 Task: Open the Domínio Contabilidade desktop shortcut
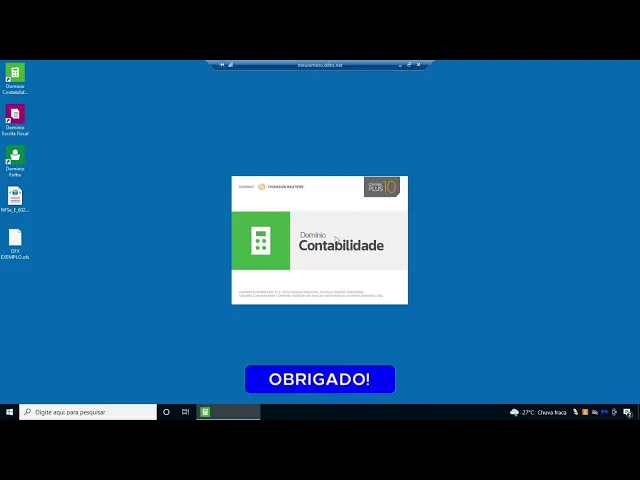point(15,79)
